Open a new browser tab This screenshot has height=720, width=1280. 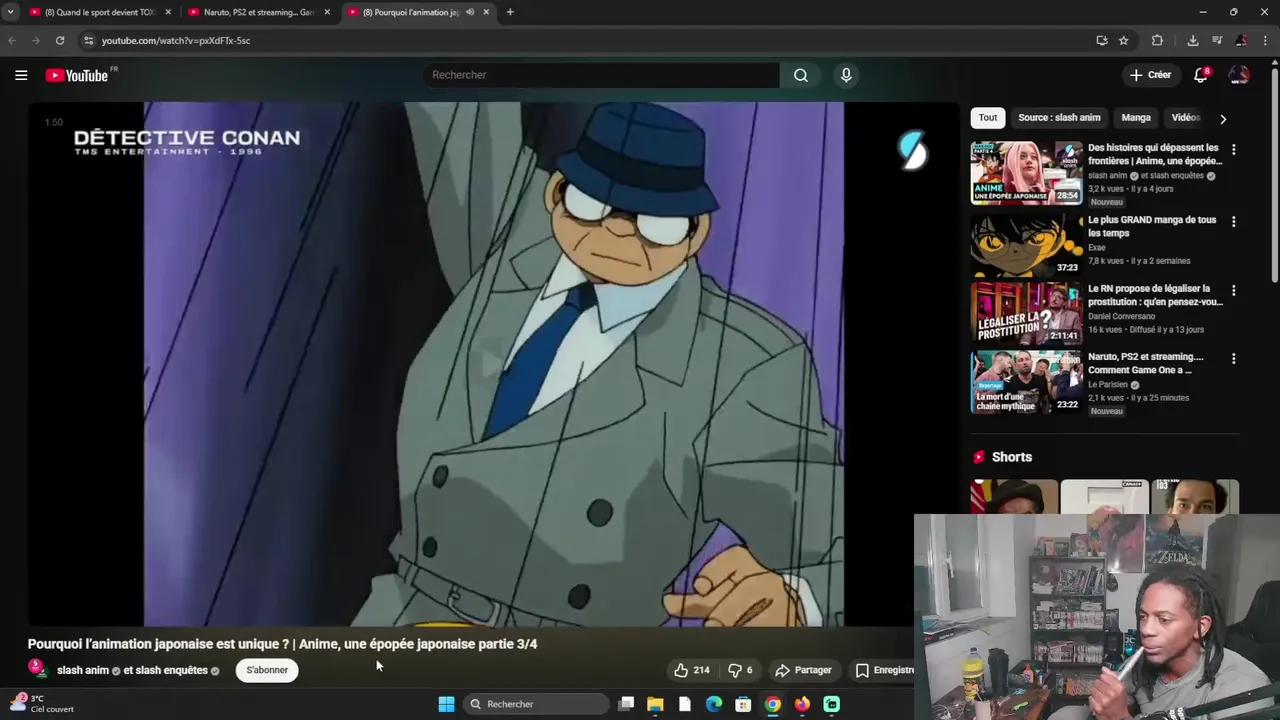click(510, 12)
